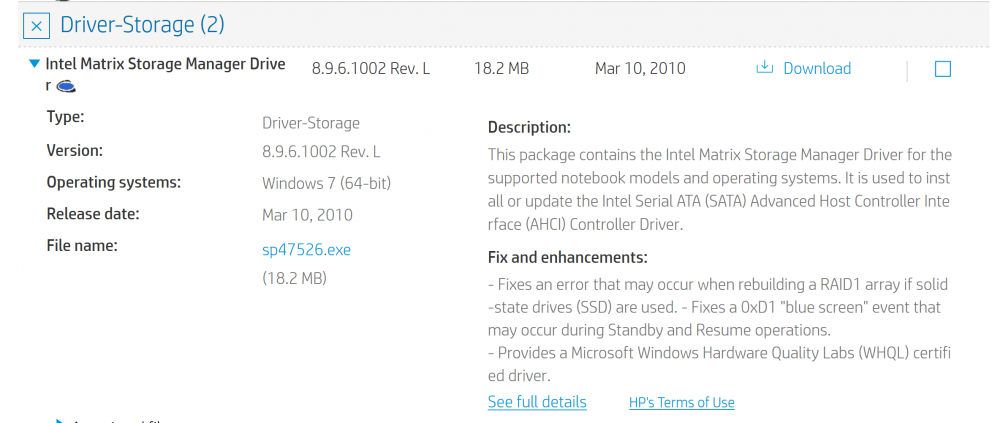Open the sp47526.exe file link
Image resolution: width=1000 pixels, height=423 pixels.
[x=306, y=249]
